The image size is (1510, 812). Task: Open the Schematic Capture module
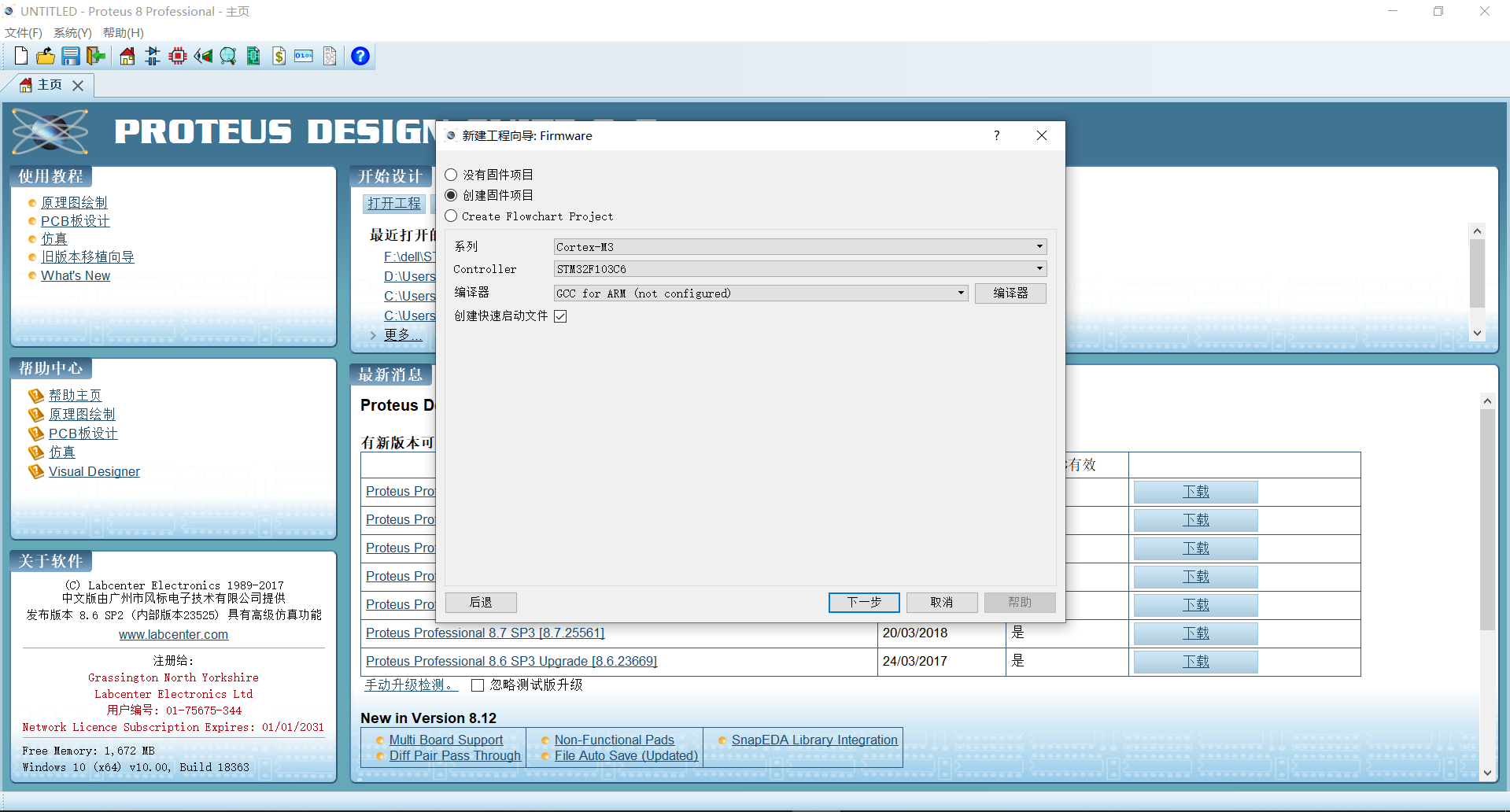[152, 56]
